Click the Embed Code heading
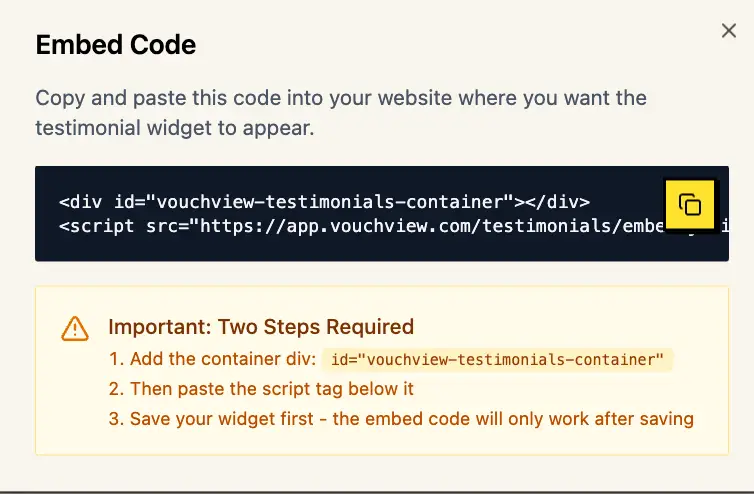 coord(116,45)
